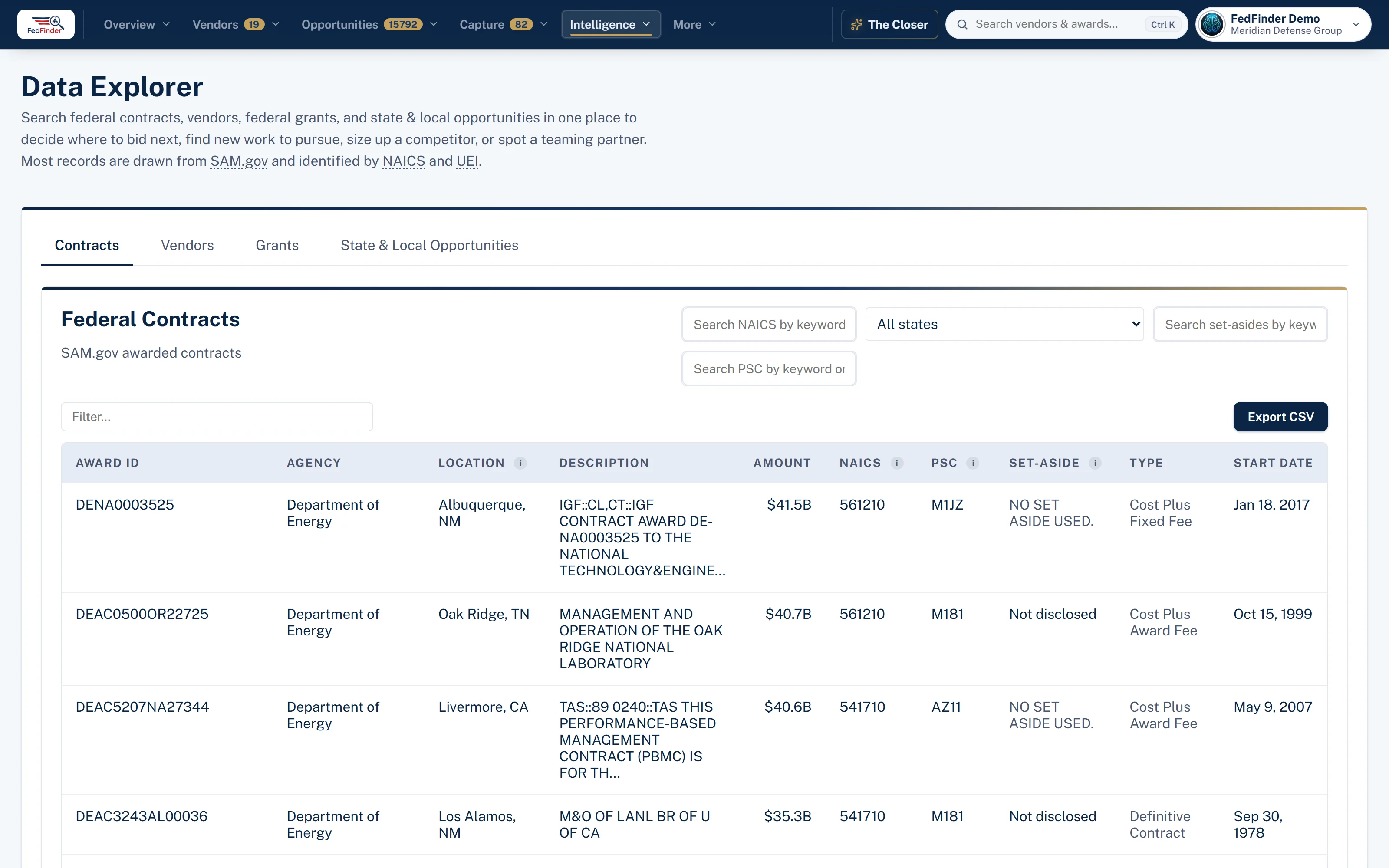
Task: Click the NAICS underlined term
Action: pyautogui.click(x=404, y=161)
